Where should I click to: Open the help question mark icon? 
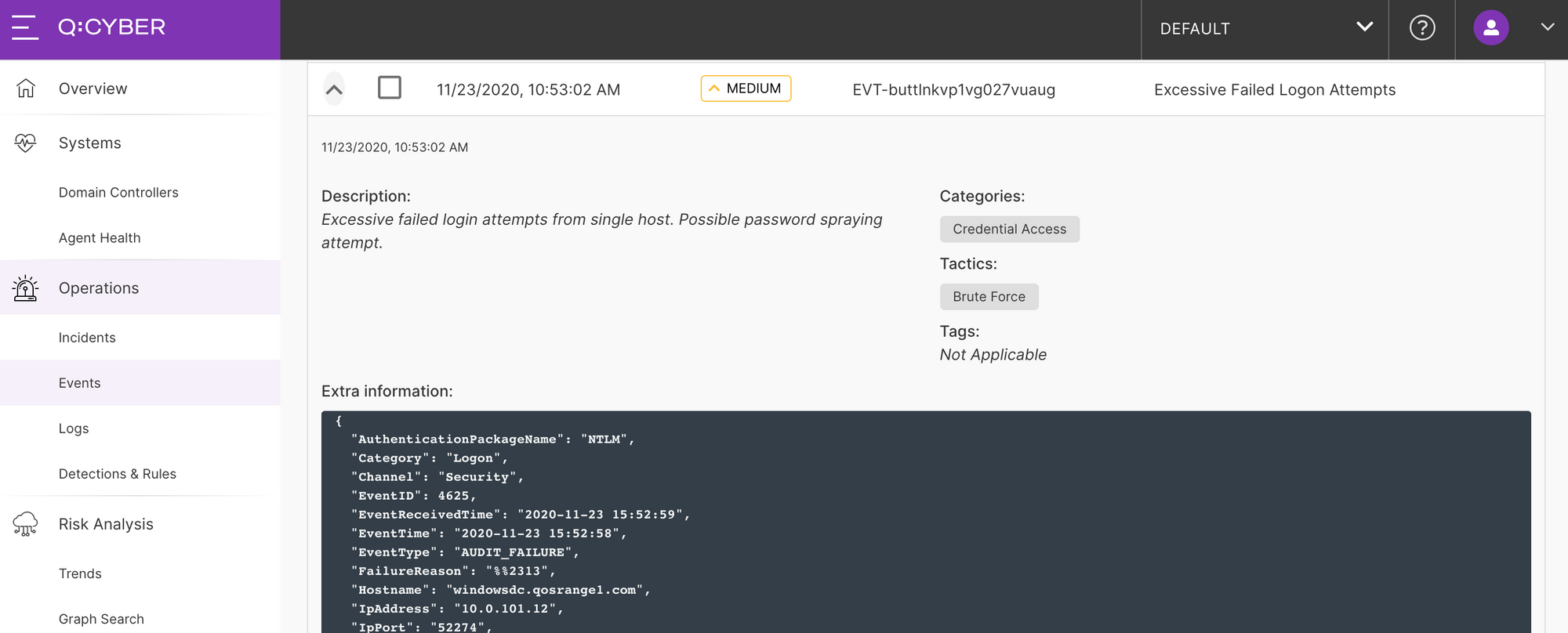coord(1422,28)
